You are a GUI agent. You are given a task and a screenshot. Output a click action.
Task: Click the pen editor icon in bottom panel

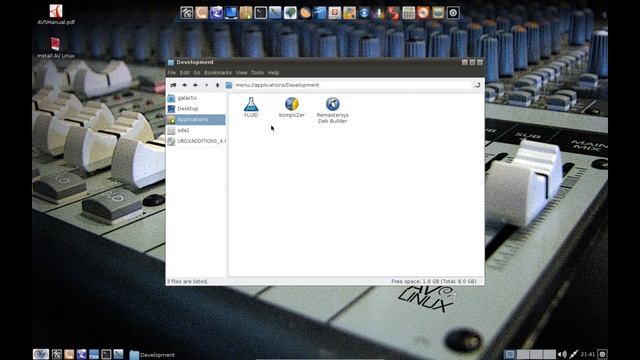point(118,354)
